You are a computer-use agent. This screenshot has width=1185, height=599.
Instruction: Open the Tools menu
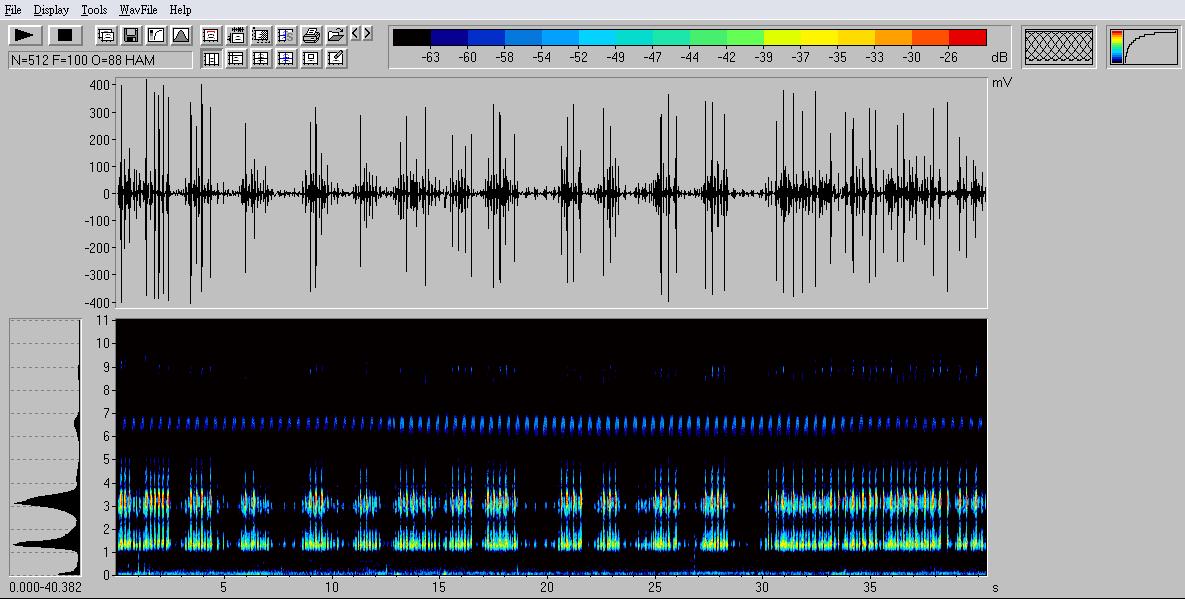click(94, 10)
